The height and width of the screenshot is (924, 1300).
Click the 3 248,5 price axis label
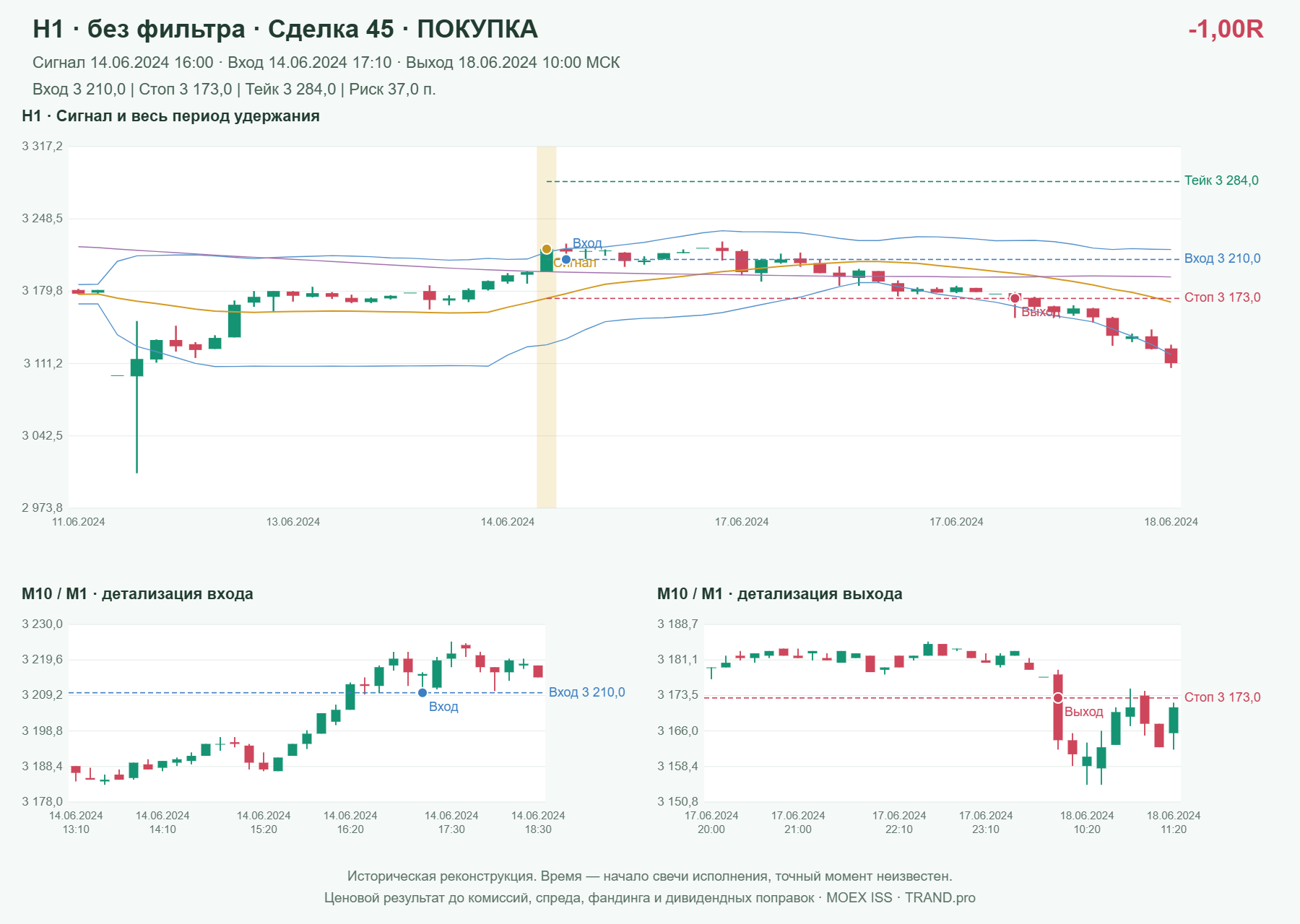[43, 219]
